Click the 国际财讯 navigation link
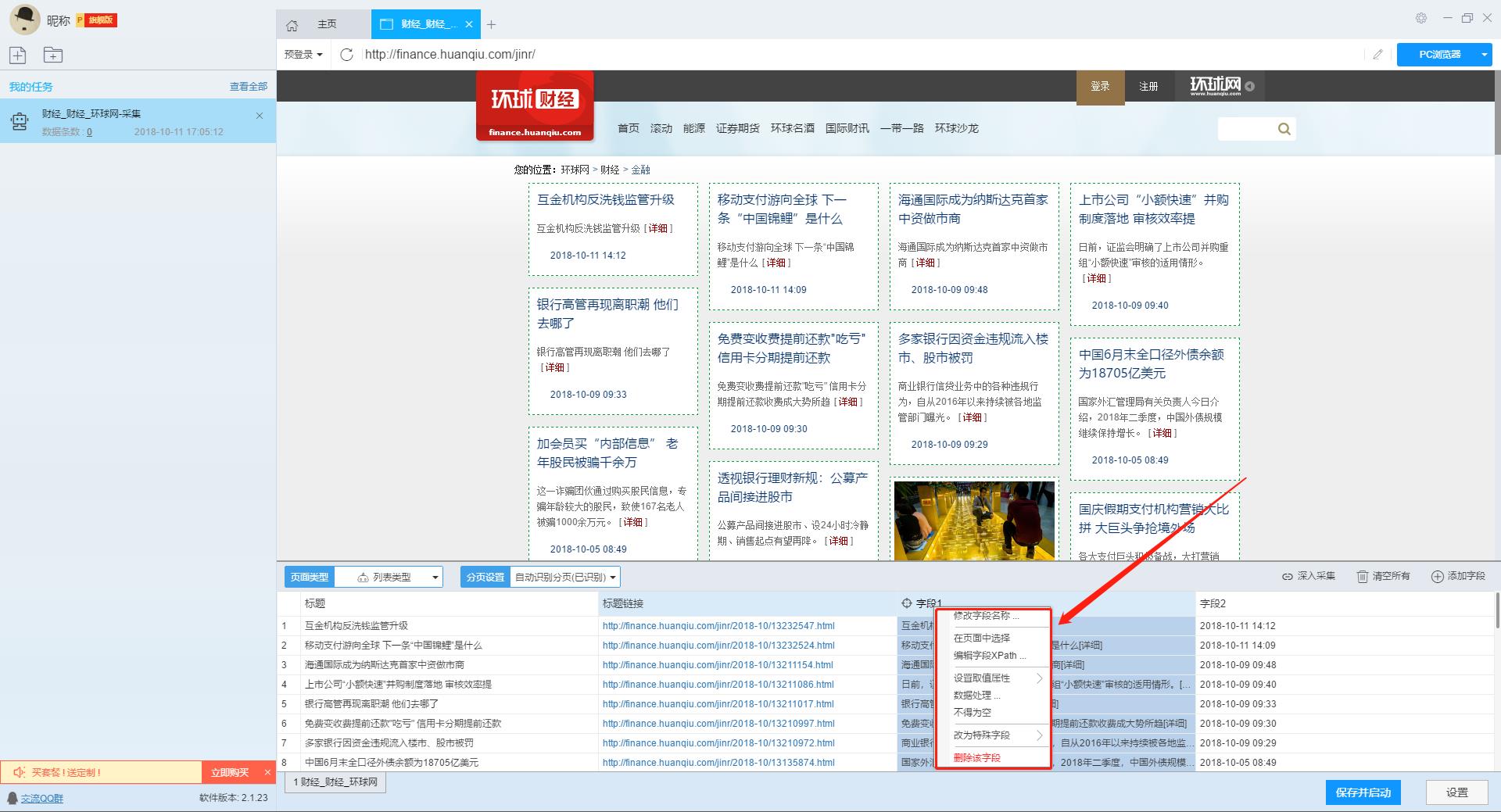The image size is (1501, 812). coord(847,128)
